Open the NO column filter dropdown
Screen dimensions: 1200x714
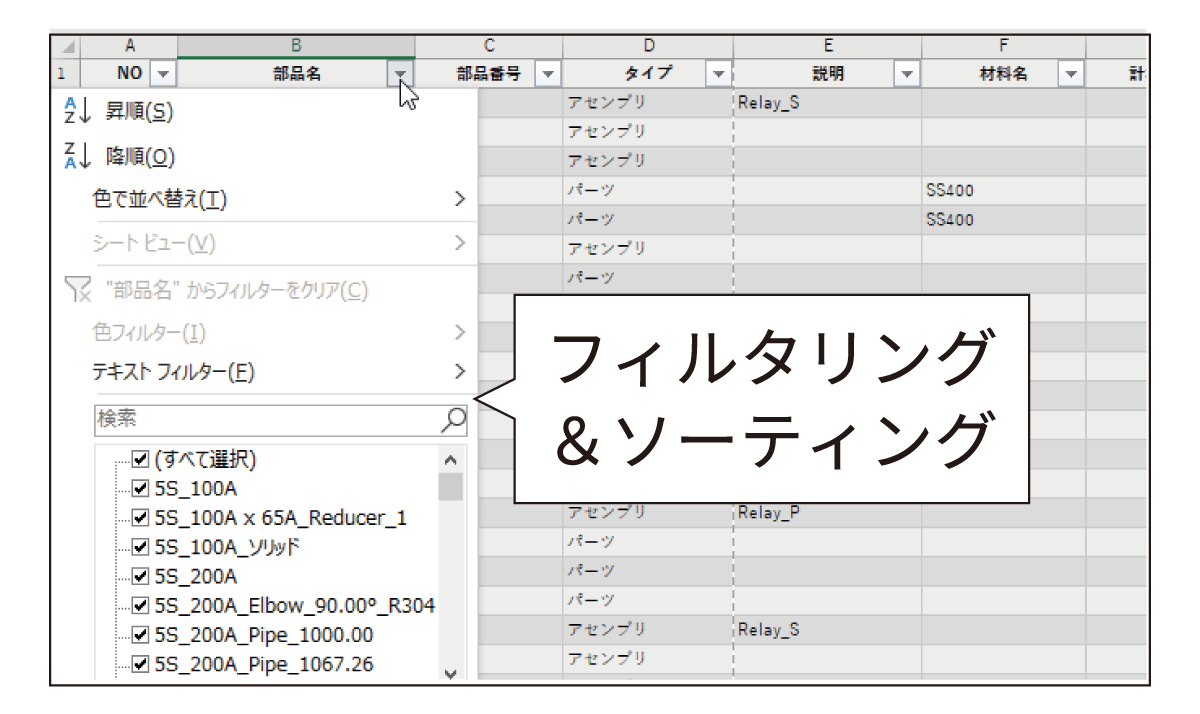[164, 73]
